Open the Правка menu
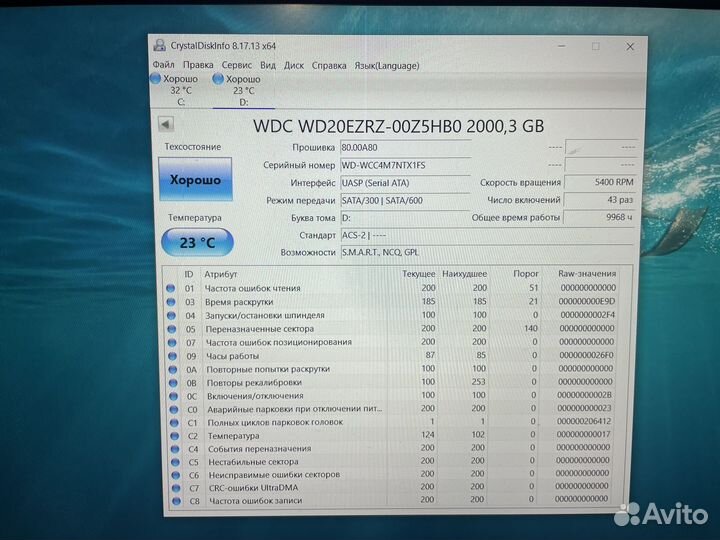The height and width of the screenshot is (540, 720). click(x=198, y=65)
